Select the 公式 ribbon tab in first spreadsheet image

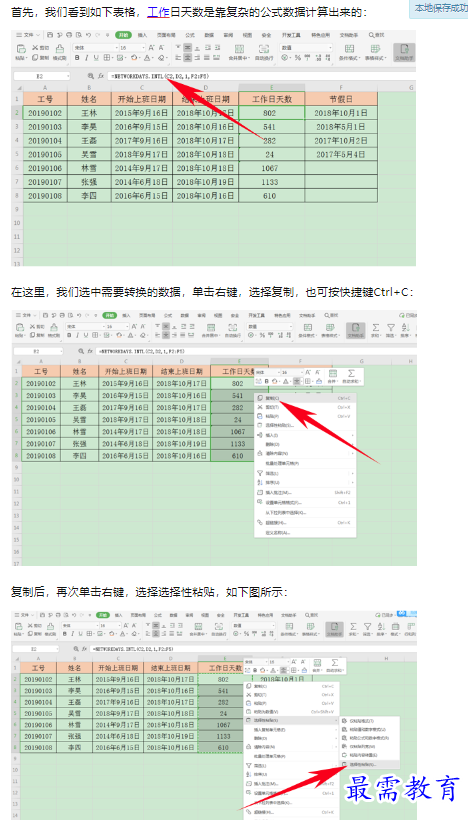(190, 35)
